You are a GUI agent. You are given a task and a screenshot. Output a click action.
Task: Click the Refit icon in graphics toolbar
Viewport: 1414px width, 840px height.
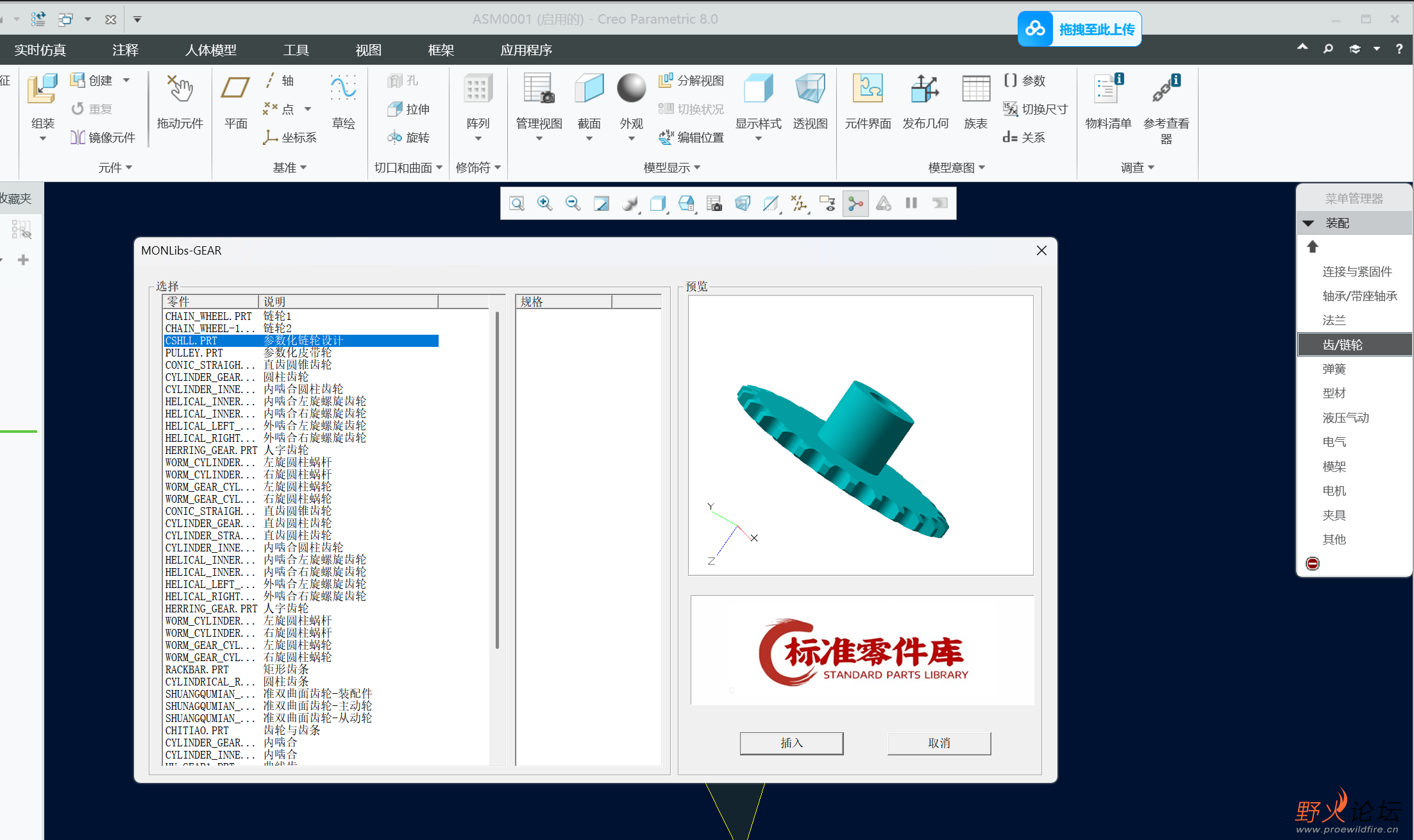517,204
